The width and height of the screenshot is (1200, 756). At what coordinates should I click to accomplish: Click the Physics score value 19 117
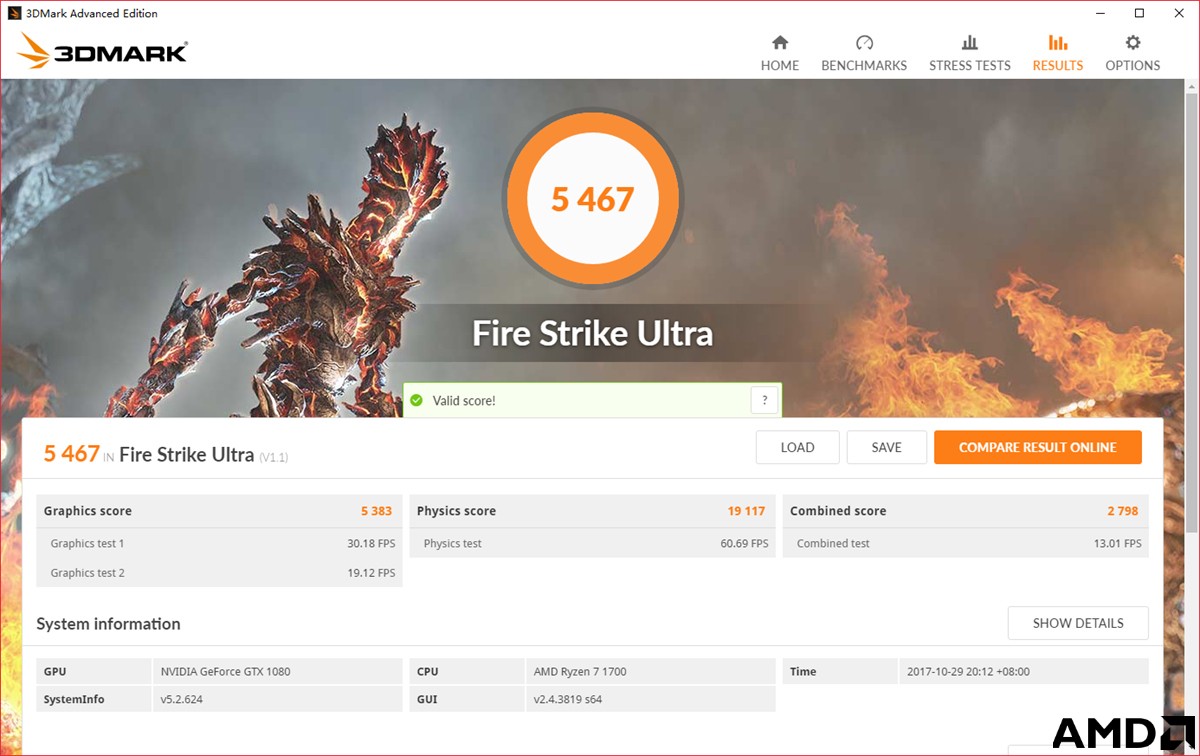coord(746,511)
